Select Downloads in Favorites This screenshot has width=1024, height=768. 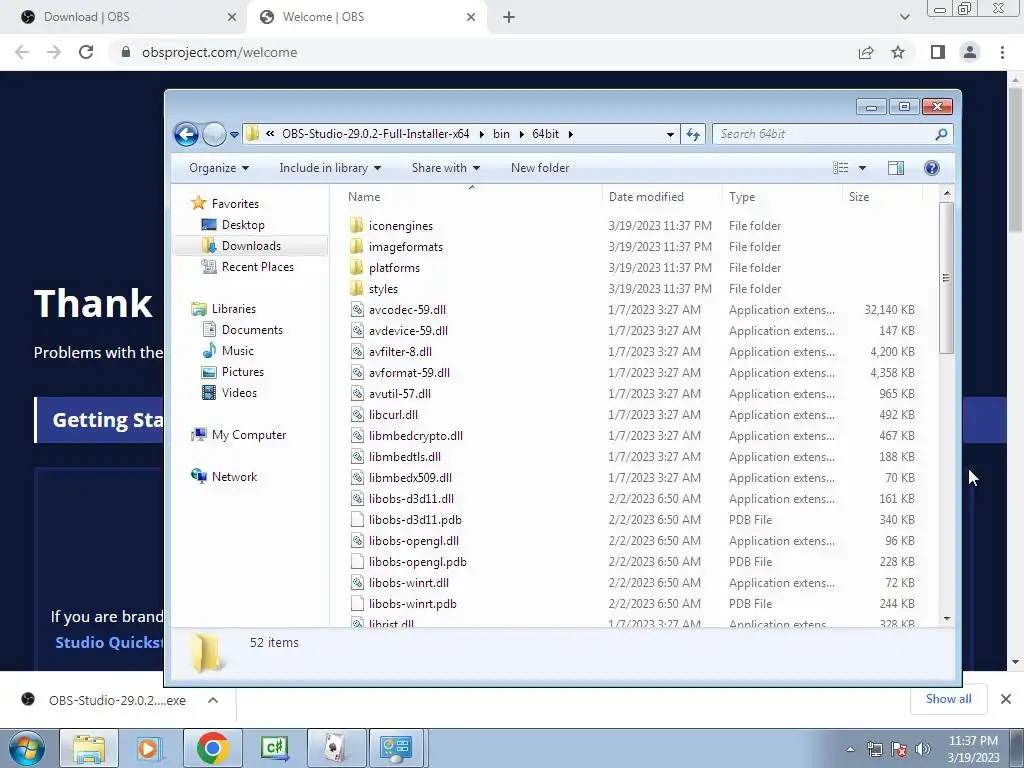coord(251,246)
